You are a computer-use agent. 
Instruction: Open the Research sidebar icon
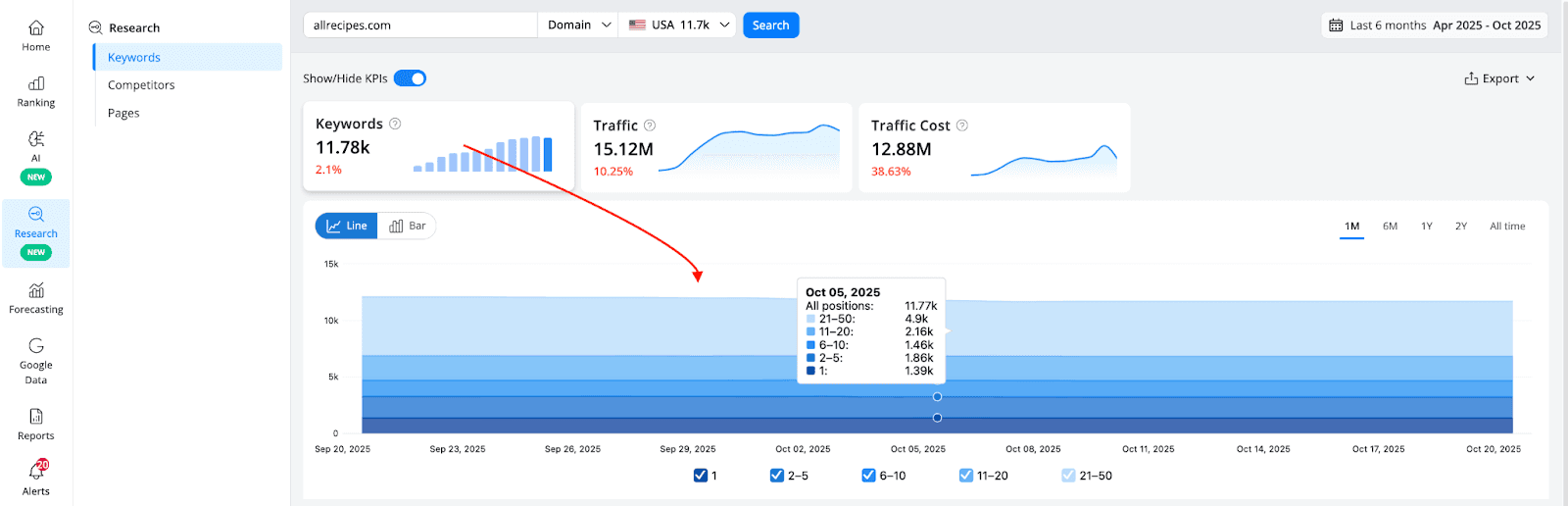(x=36, y=214)
